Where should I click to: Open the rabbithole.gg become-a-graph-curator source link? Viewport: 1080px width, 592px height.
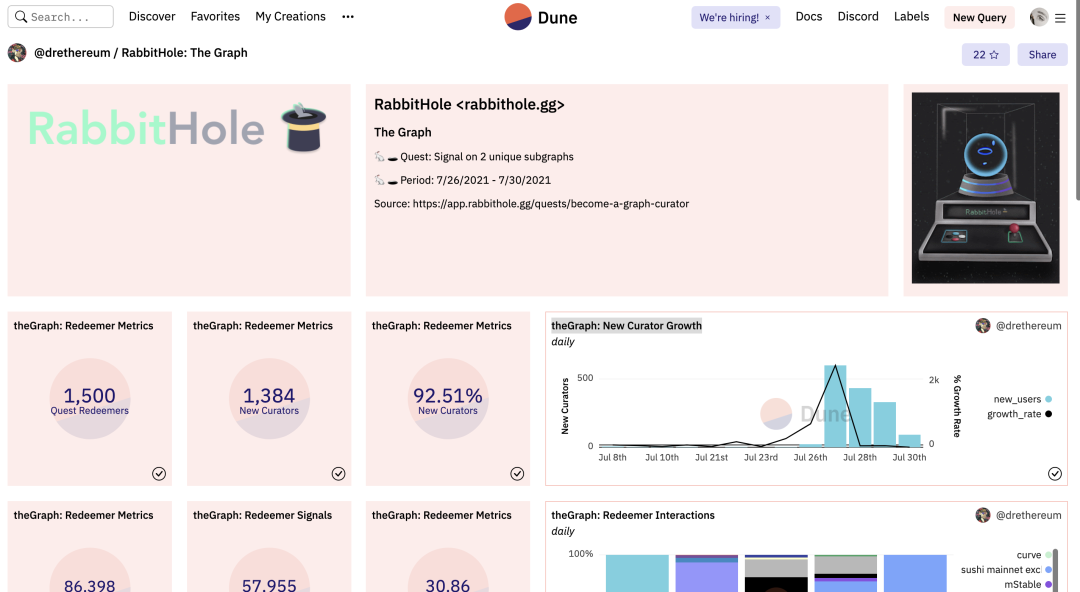[551, 203]
